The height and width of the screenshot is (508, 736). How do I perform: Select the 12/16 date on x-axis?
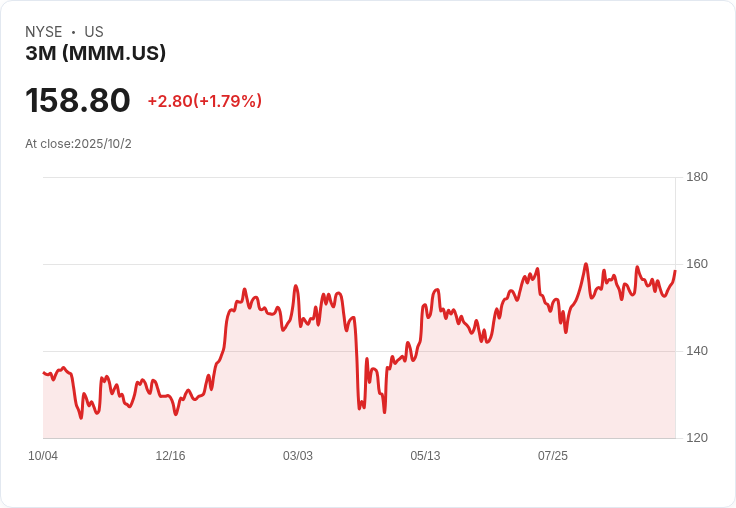170,456
